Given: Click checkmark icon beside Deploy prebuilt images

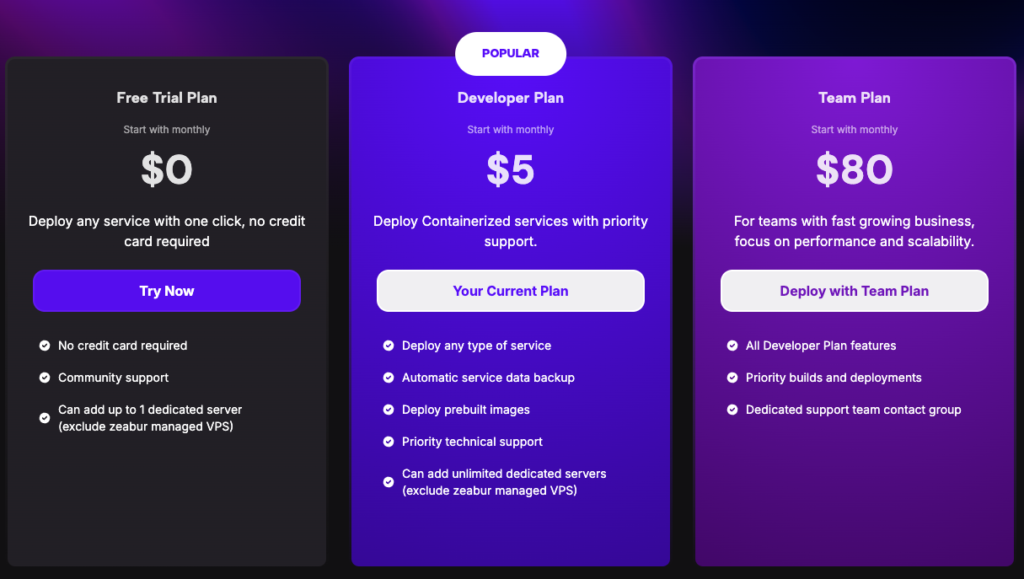Looking at the screenshot, I should (x=389, y=410).
